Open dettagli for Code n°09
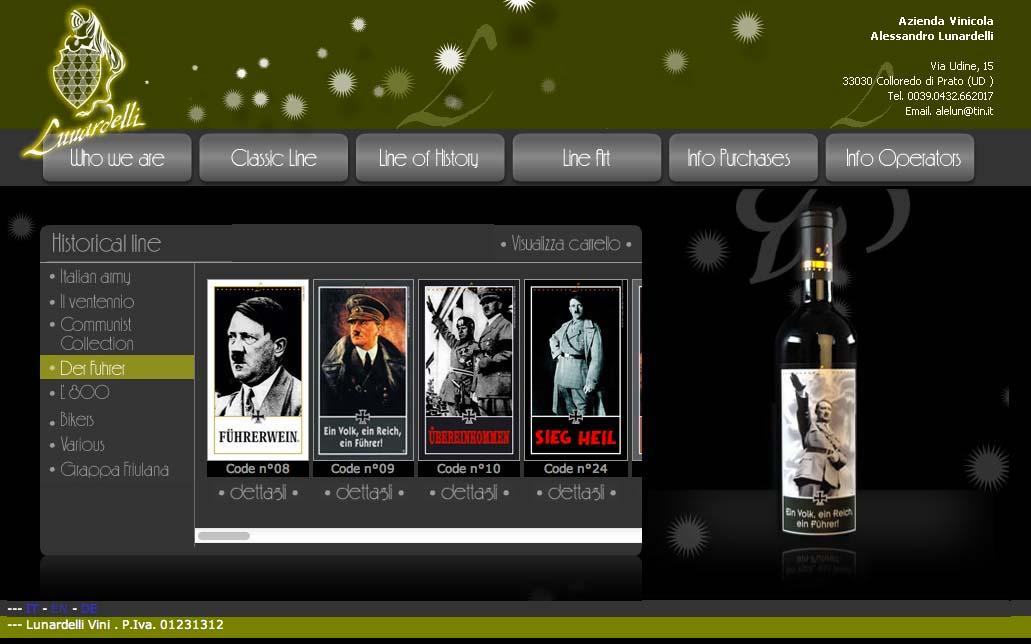 coord(364,492)
